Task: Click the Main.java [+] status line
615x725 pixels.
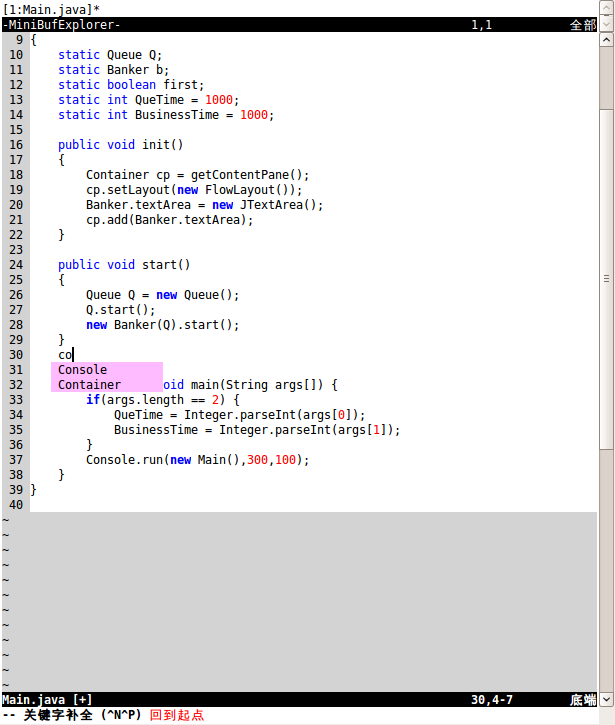Action: [x=299, y=700]
